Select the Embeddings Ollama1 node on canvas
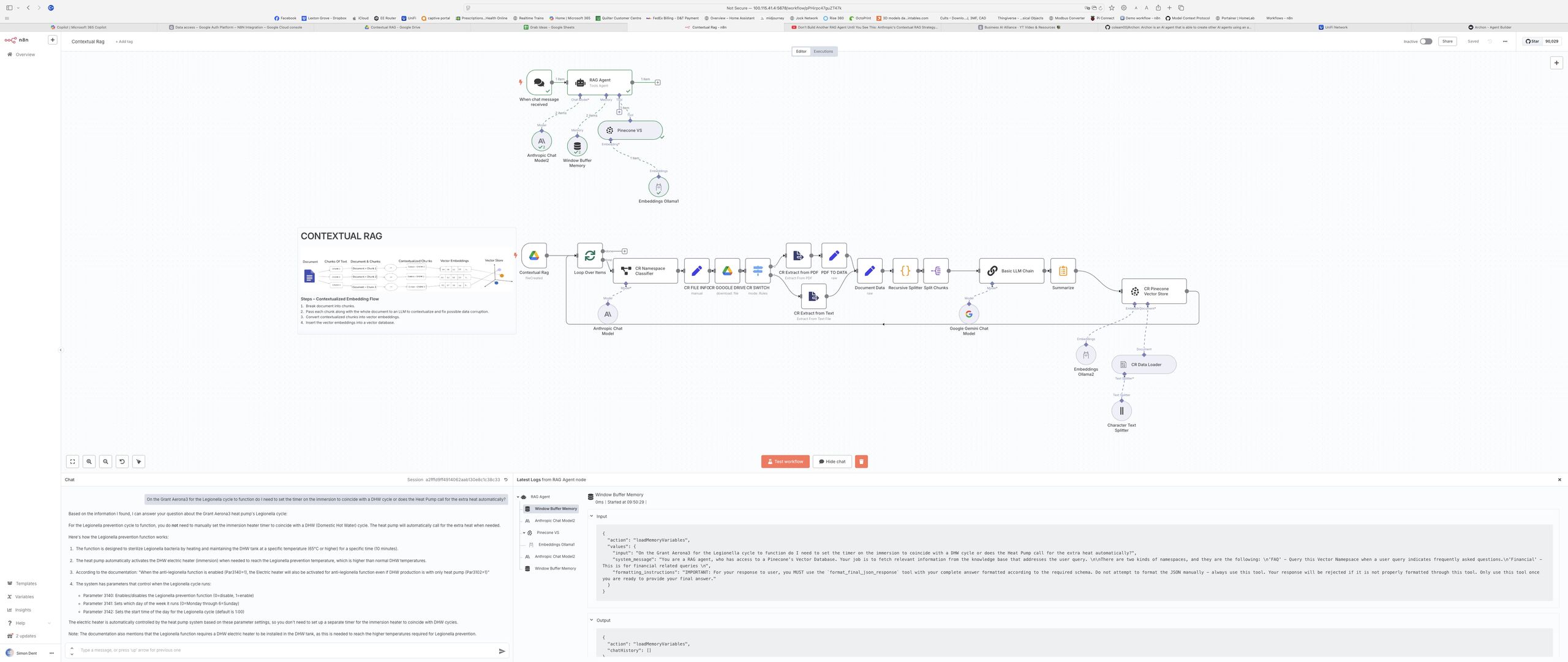Image resolution: width=1568 pixels, height=662 pixels. tap(658, 187)
